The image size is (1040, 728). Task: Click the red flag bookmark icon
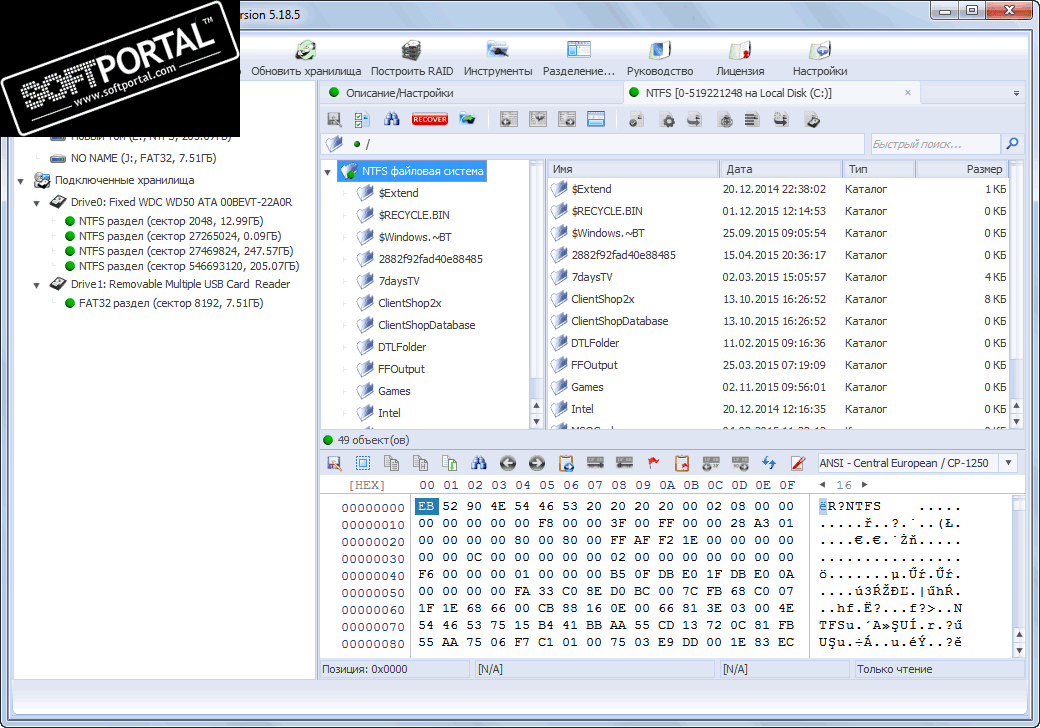click(x=653, y=463)
